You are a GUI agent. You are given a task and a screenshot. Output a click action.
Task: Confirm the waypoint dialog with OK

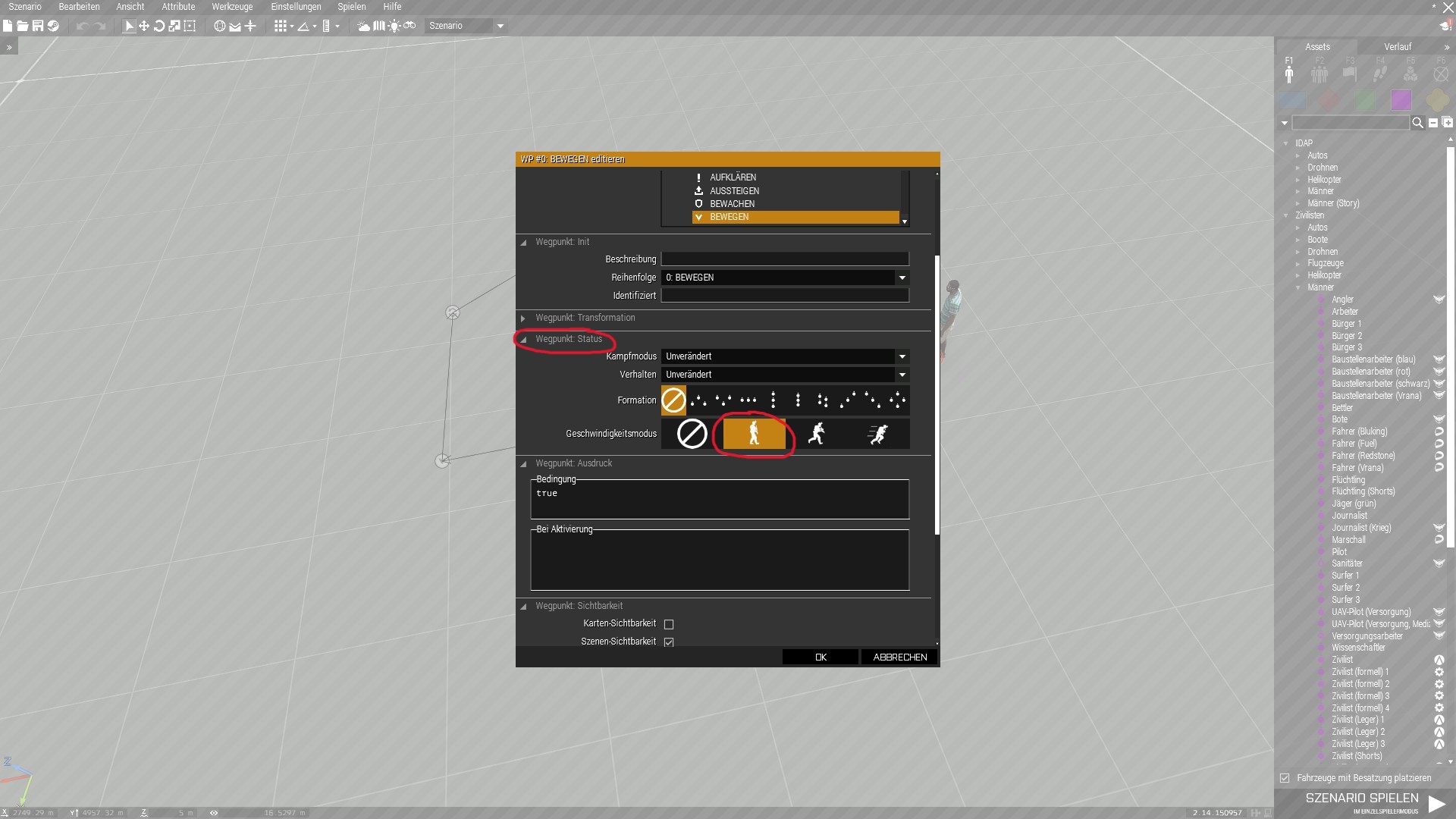point(821,657)
